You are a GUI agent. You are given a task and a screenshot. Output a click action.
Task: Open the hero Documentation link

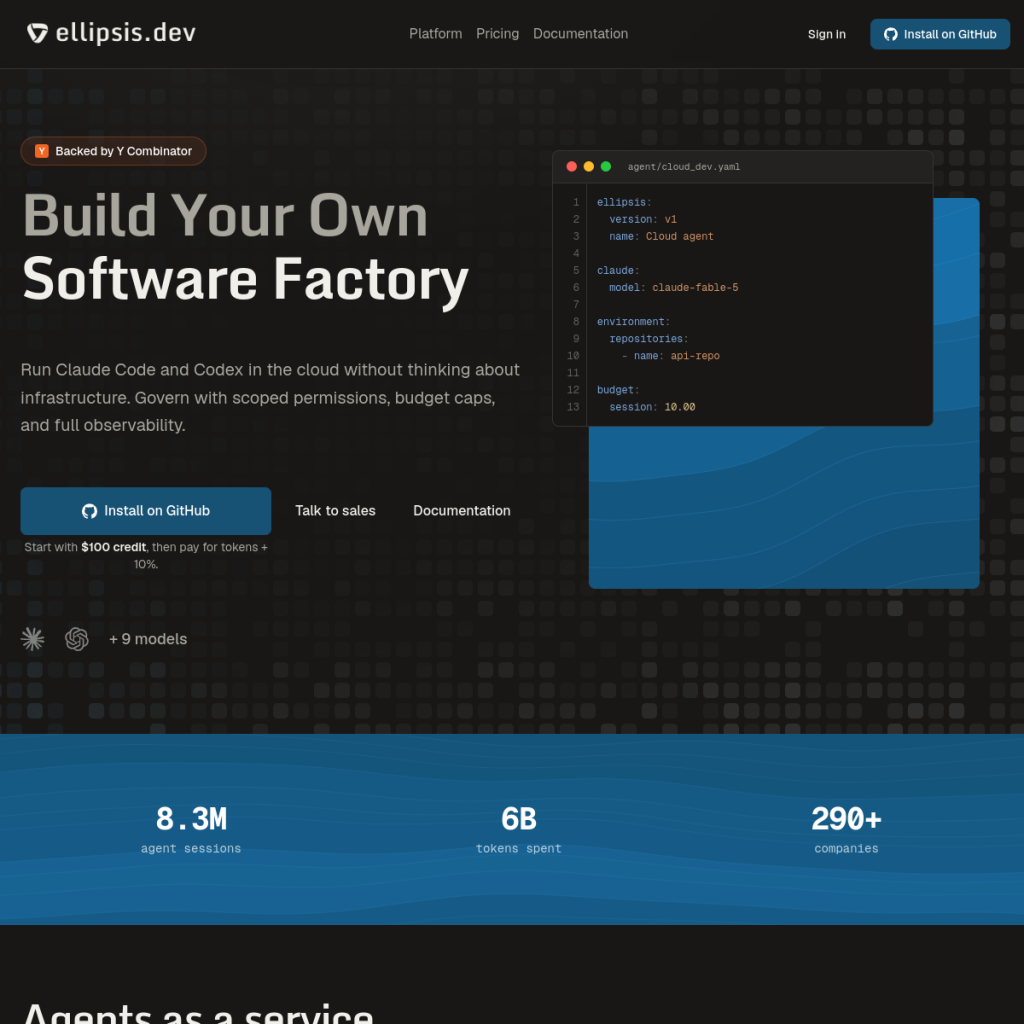(462, 511)
